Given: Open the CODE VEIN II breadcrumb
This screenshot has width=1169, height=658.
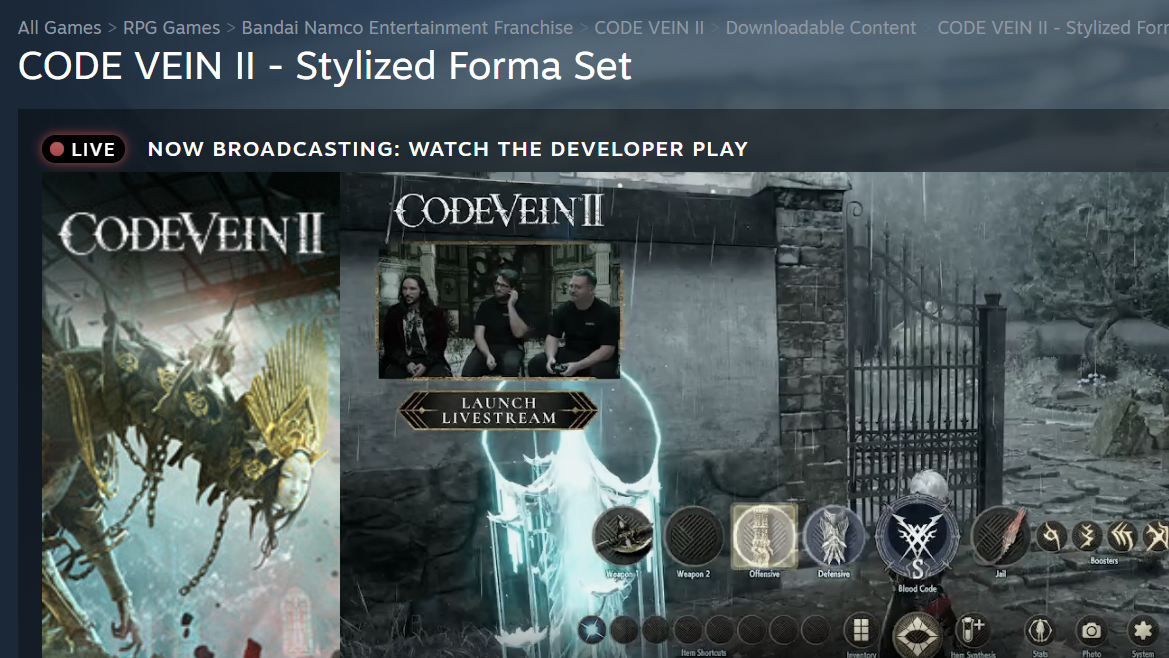Looking at the screenshot, I should (x=649, y=28).
